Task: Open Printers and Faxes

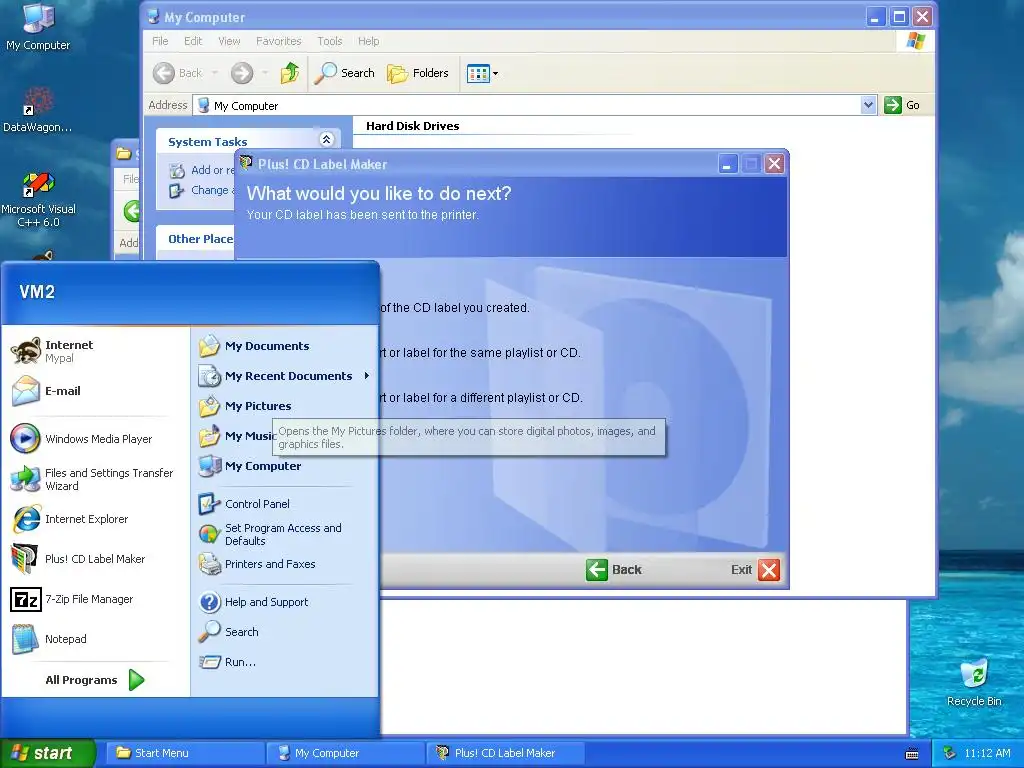Action: pos(284,564)
